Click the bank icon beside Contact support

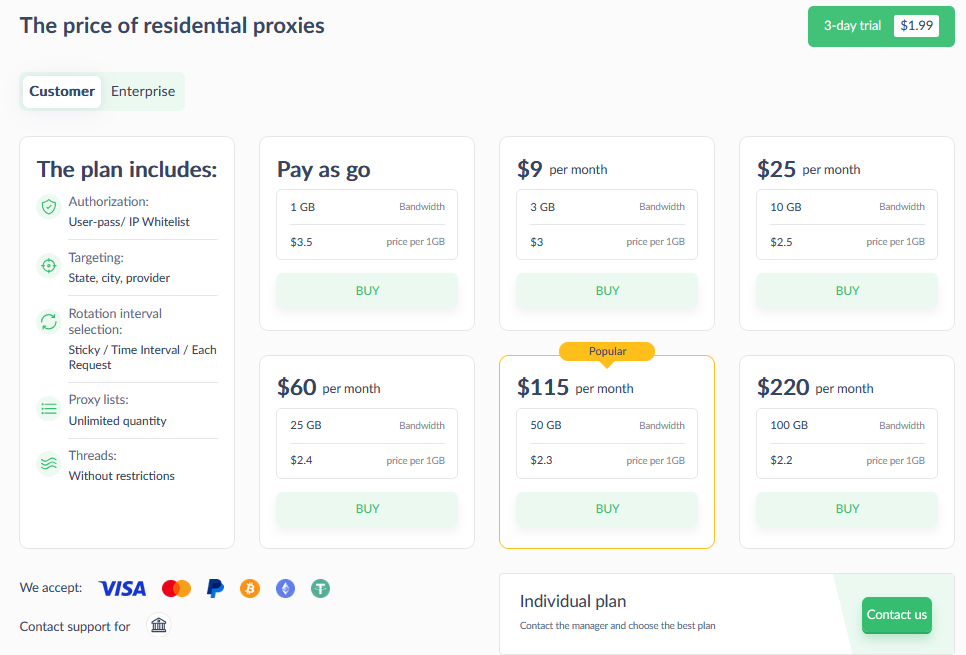point(158,625)
